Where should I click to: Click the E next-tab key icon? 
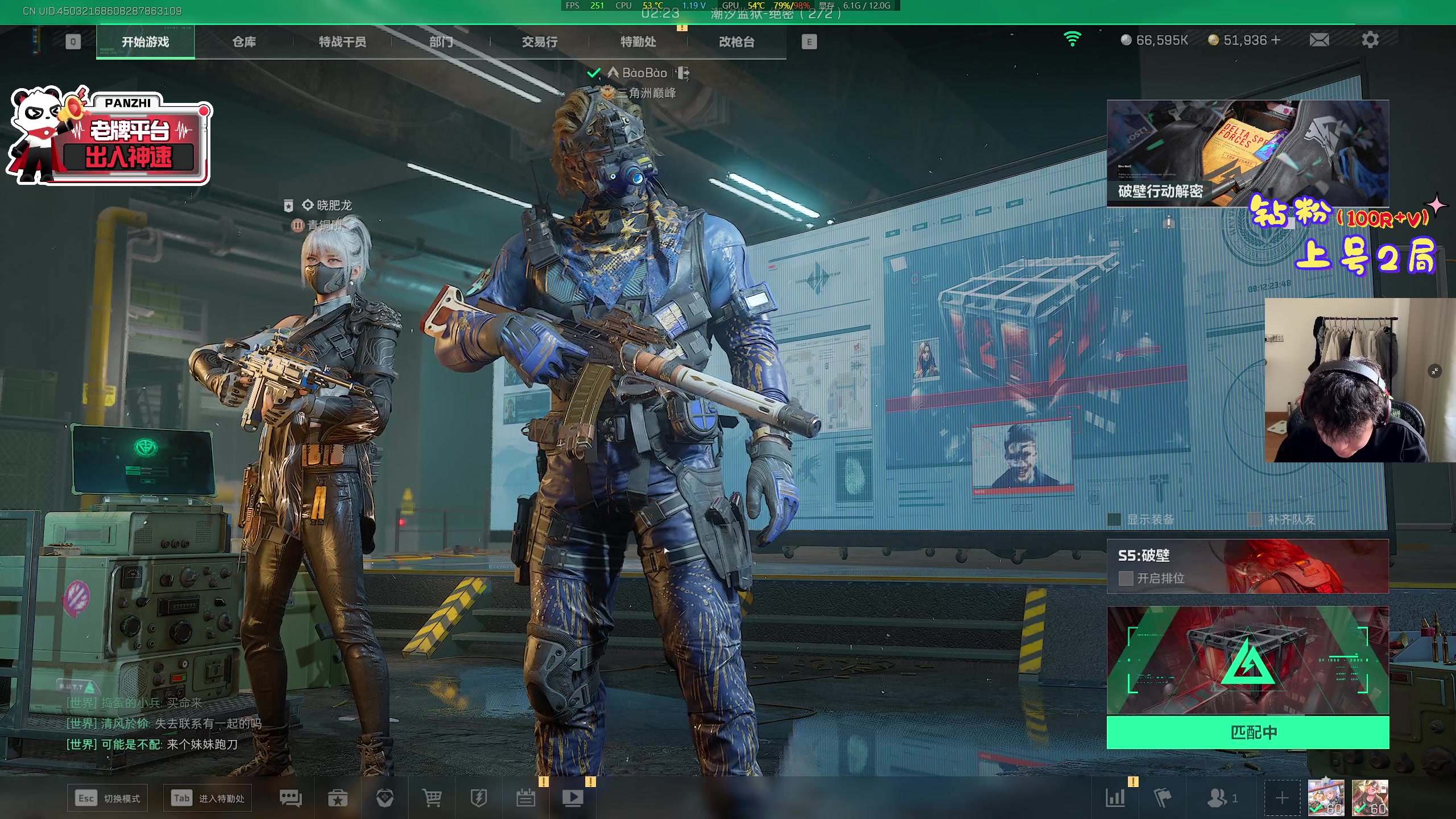pos(809,42)
